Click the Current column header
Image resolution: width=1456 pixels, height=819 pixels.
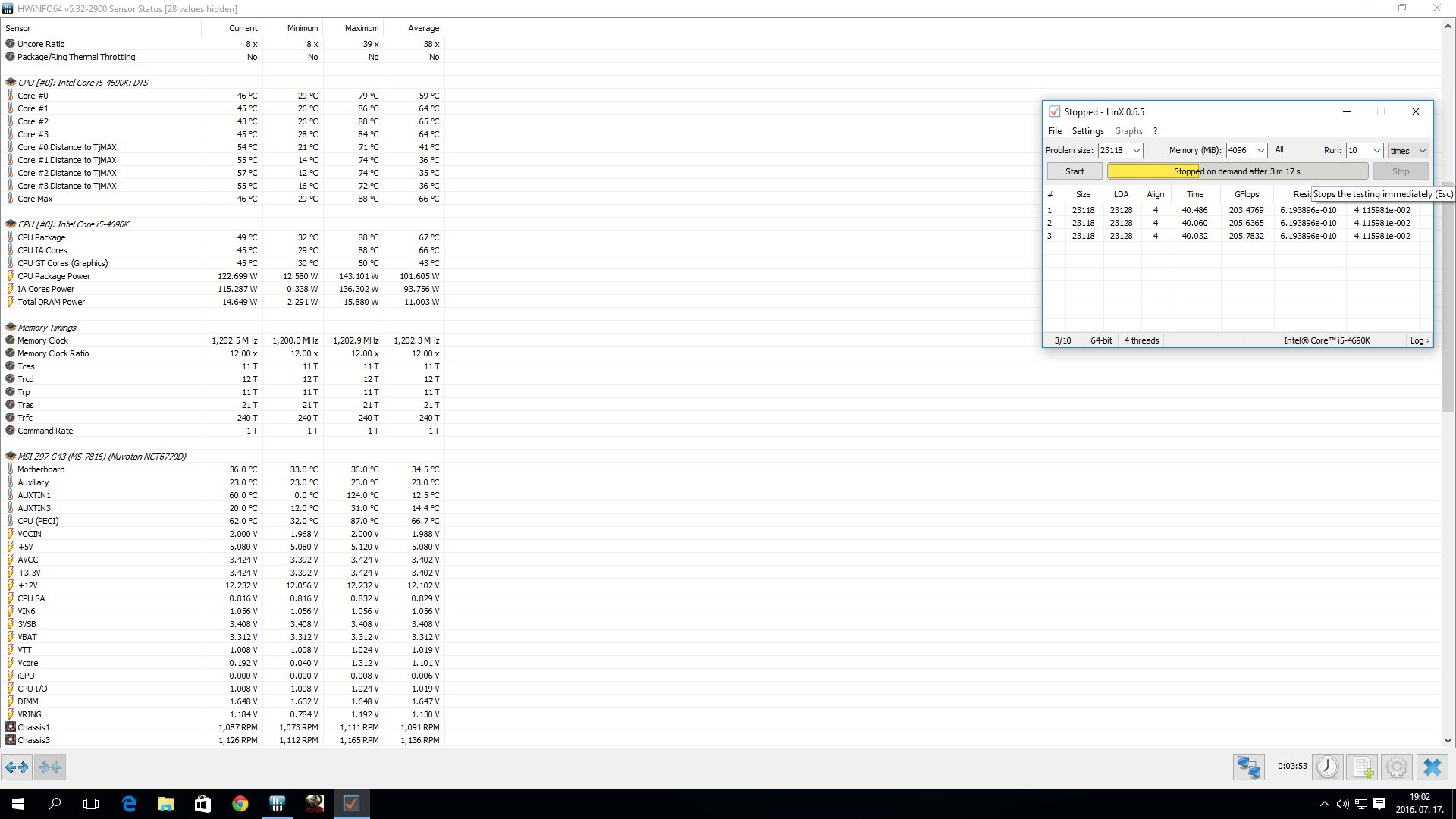coord(232,28)
